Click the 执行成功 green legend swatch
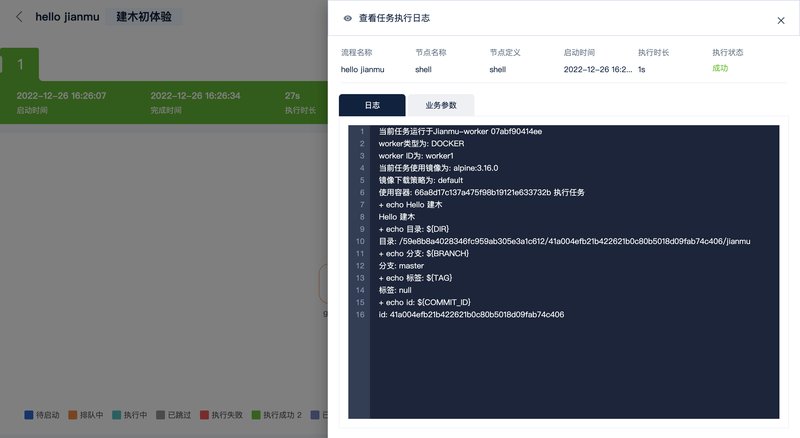The image size is (800, 438). click(x=255, y=414)
